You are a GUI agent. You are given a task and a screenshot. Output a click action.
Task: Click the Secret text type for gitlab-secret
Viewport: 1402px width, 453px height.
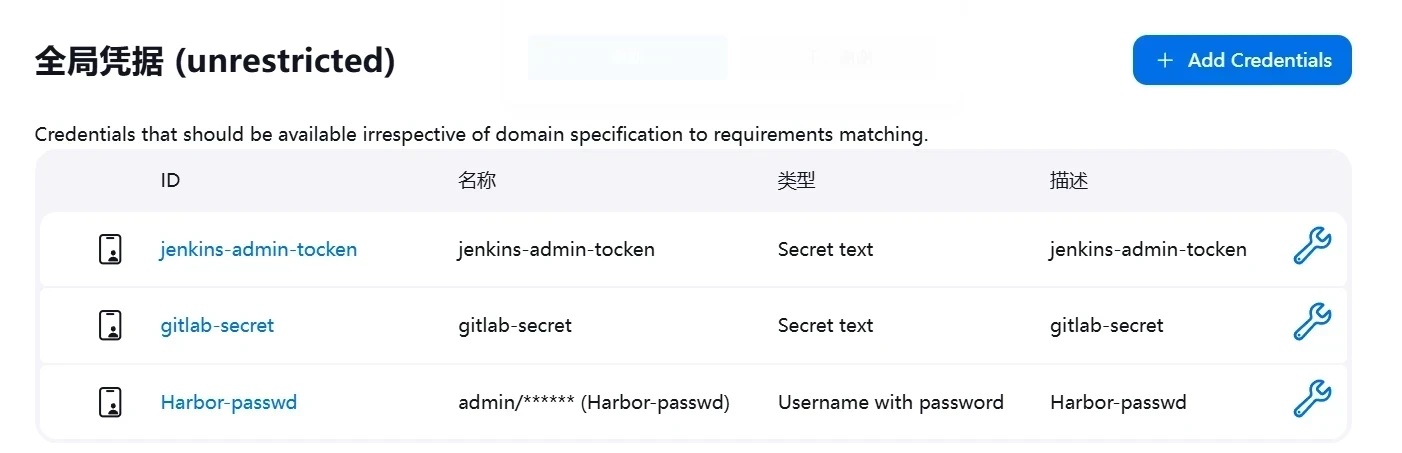(x=825, y=325)
